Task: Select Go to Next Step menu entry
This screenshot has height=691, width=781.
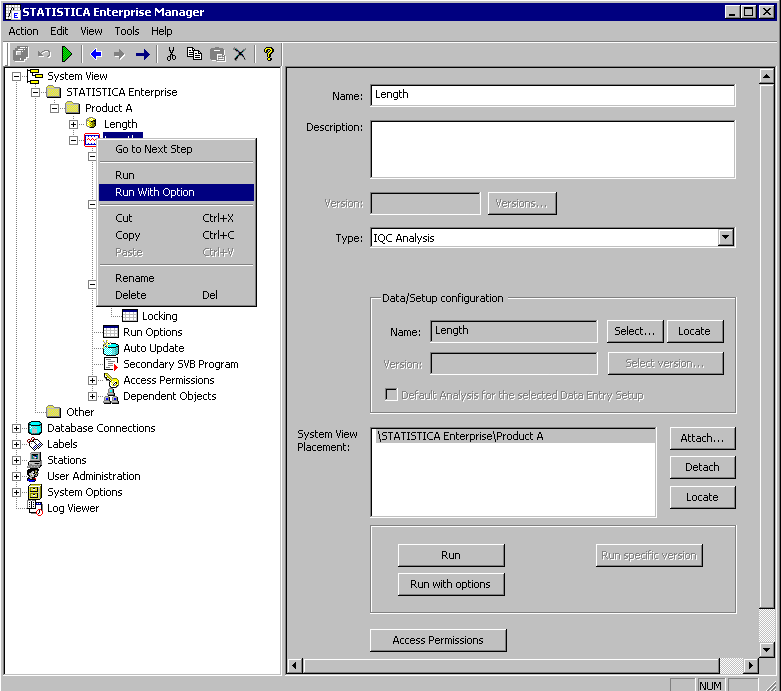Action: click(154, 149)
